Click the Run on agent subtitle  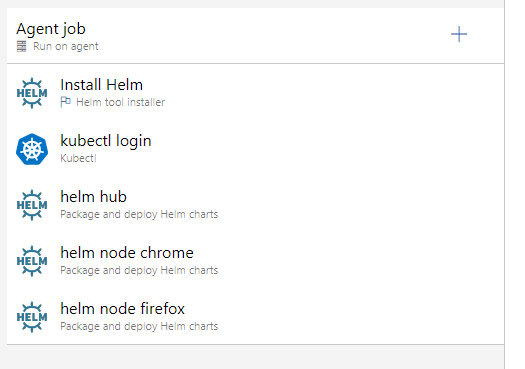[66, 46]
